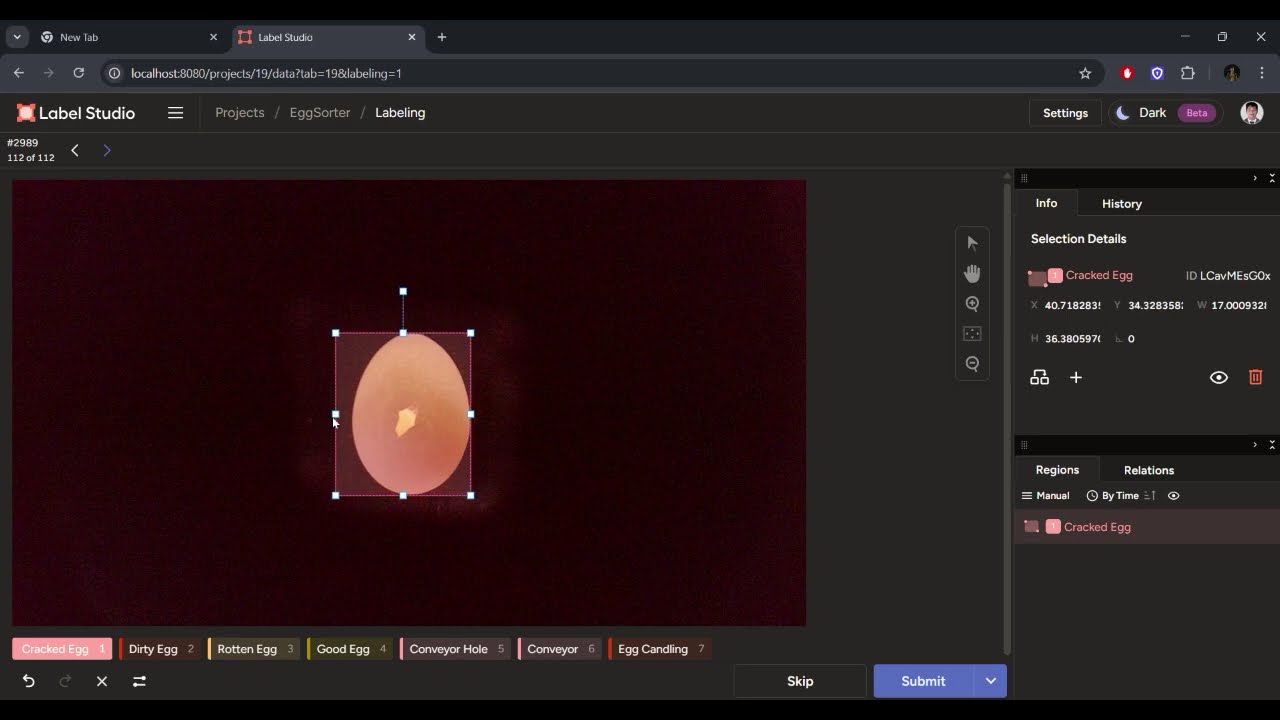This screenshot has height=720, width=1280.
Task: Open Projects breadcrumb link
Action: [240, 113]
